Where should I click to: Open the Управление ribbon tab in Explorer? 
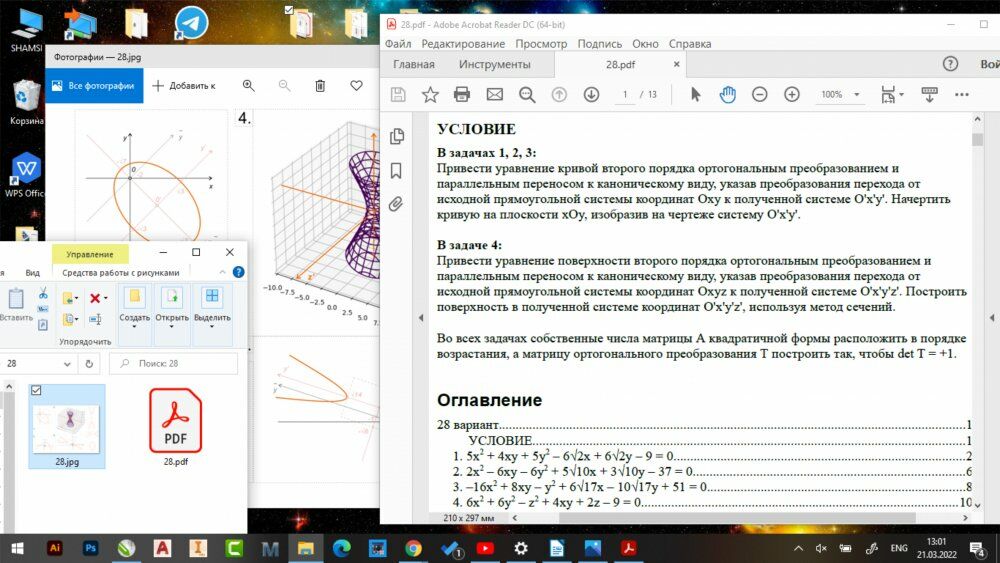point(90,254)
